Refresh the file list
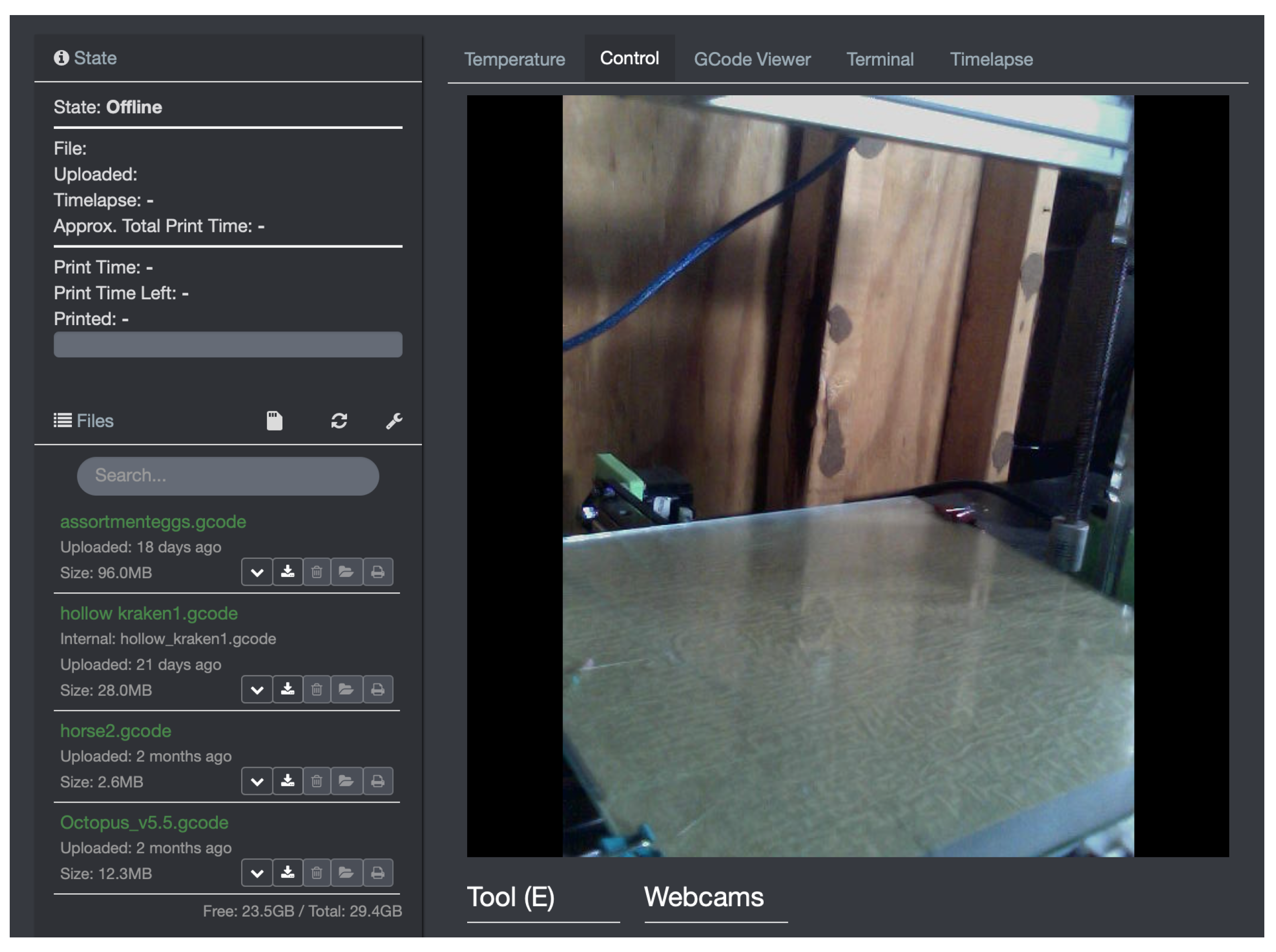The width and height of the screenshot is (1276, 952). [x=339, y=421]
